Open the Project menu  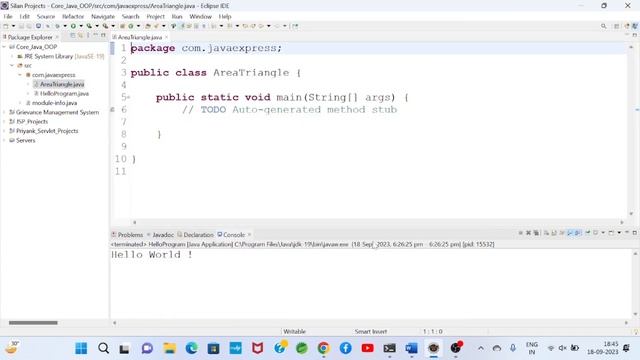tap(156, 16)
